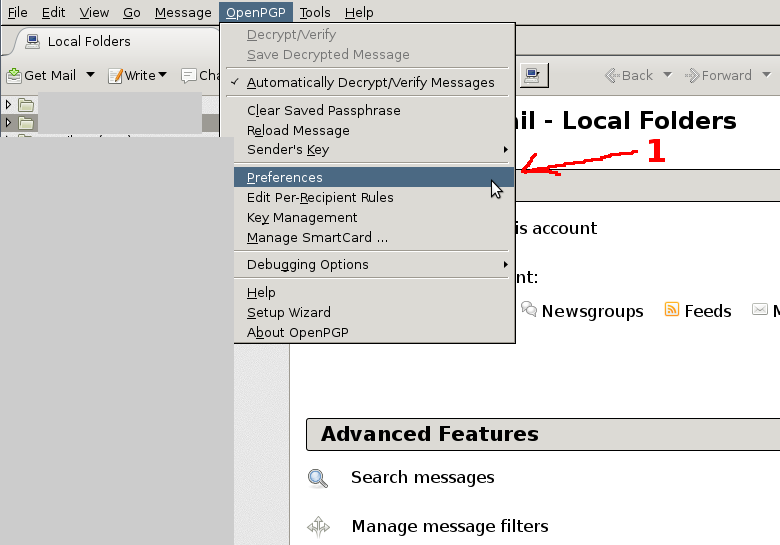Click the Get Mail envelope icon
This screenshot has width=780, height=545.
[14, 75]
